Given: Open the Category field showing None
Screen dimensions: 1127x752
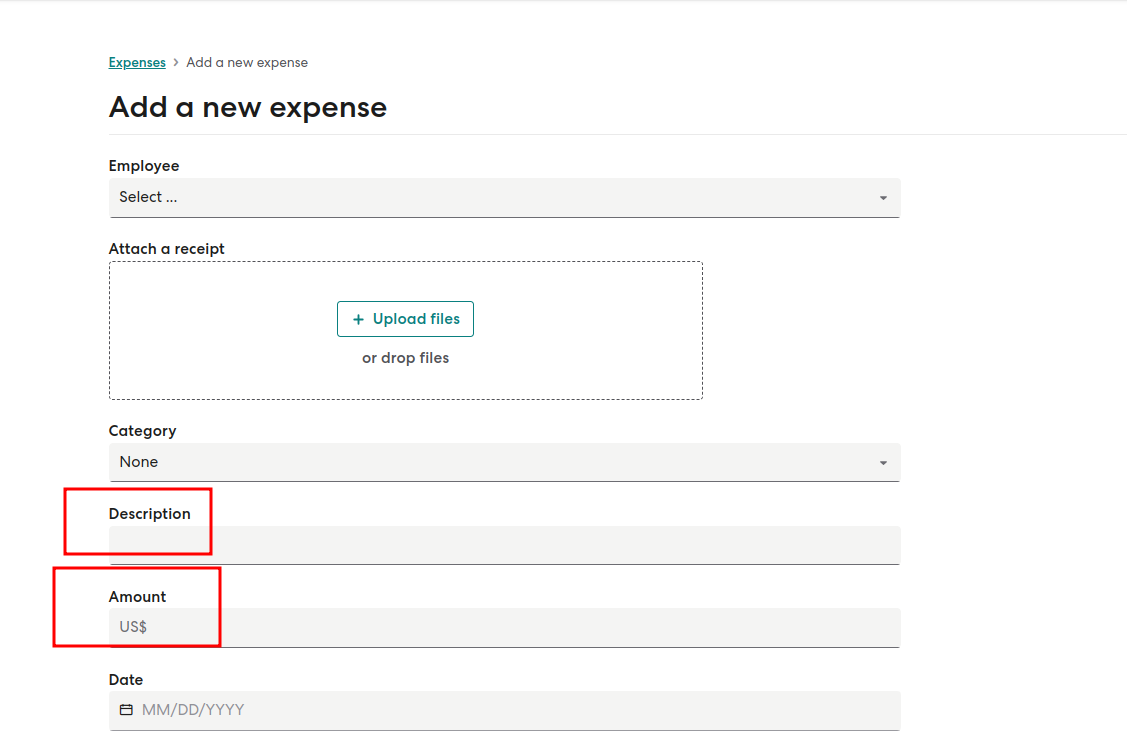Looking at the screenshot, I should [x=505, y=462].
